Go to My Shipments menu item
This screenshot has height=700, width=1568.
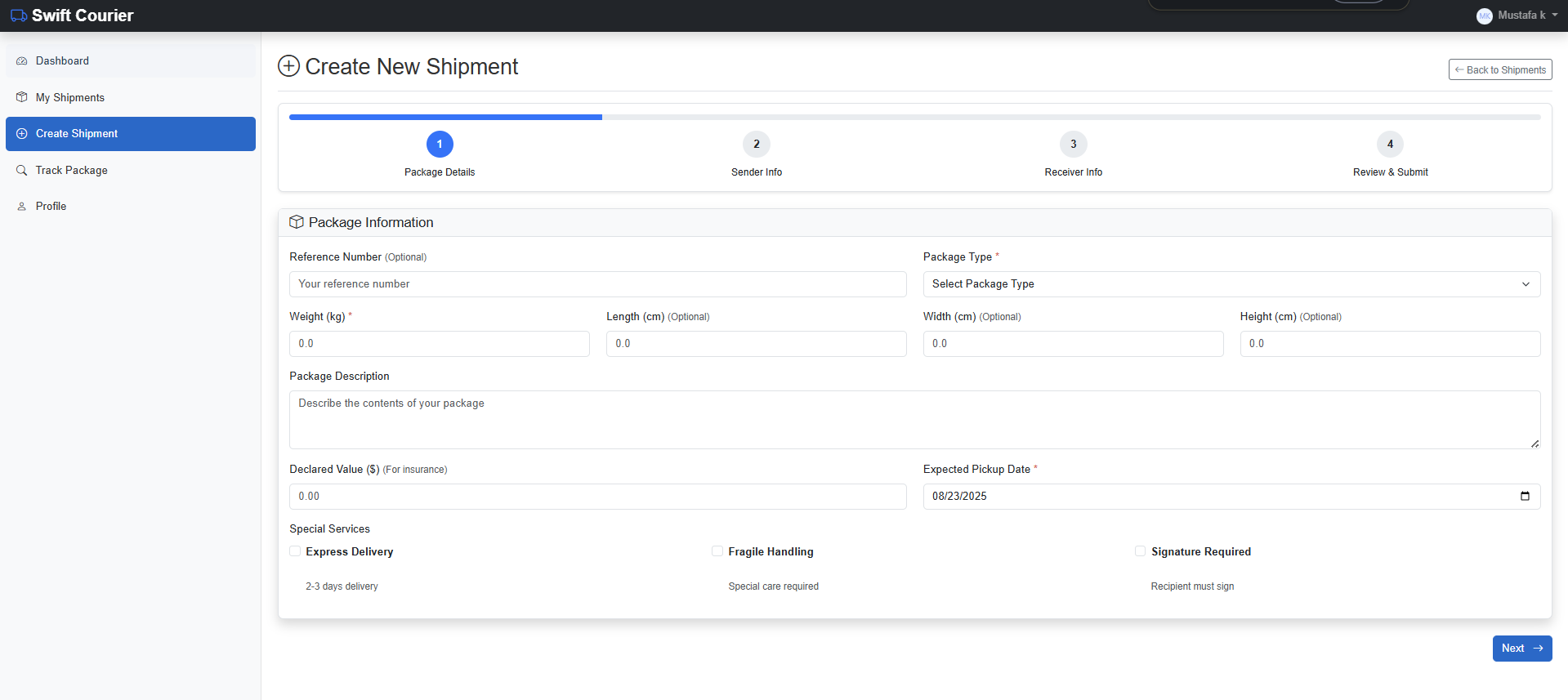pos(70,97)
